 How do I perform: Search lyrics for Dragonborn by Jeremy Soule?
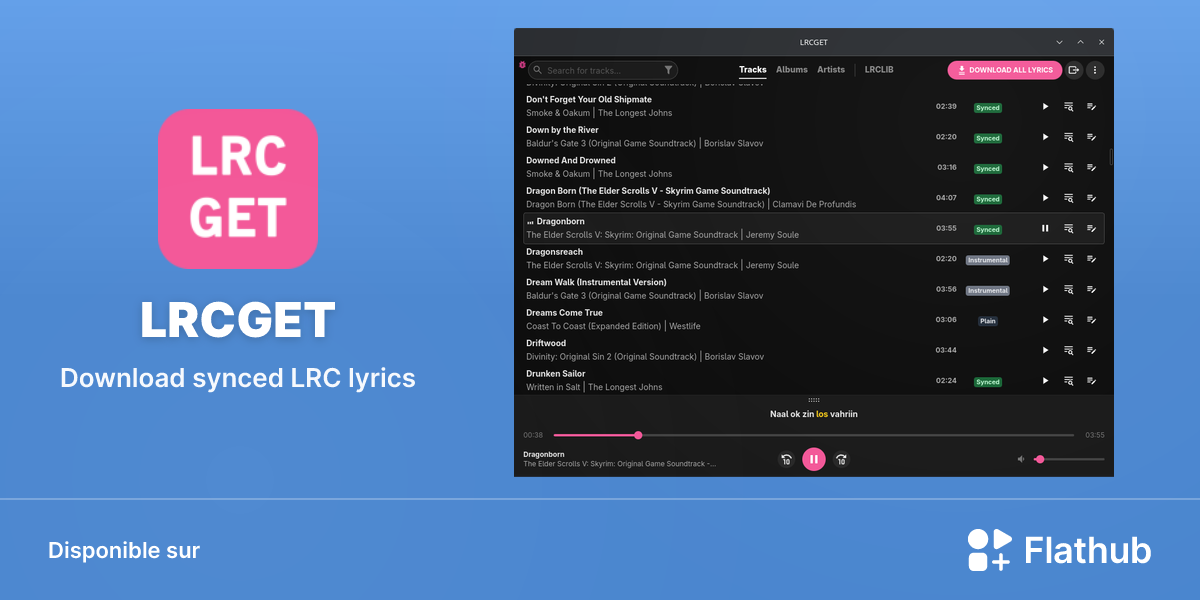pos(1069,228)
